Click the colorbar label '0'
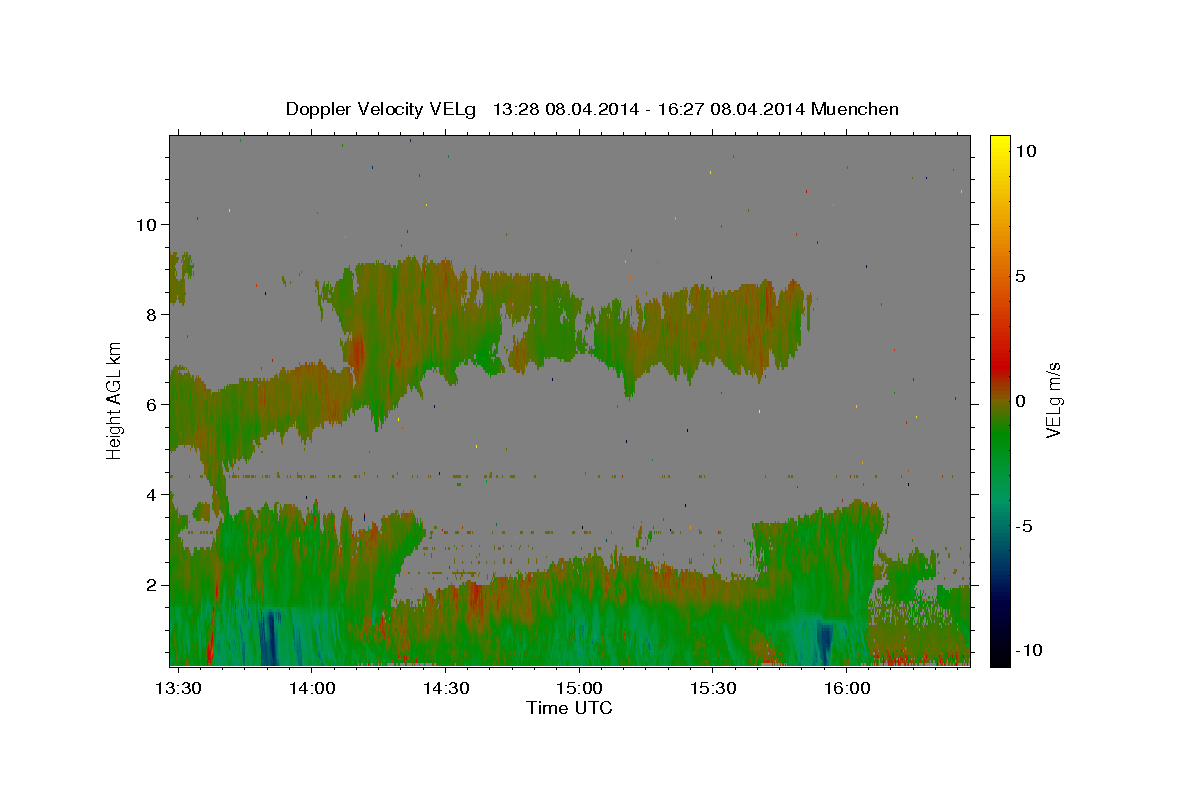 [x=1020, y=401]
